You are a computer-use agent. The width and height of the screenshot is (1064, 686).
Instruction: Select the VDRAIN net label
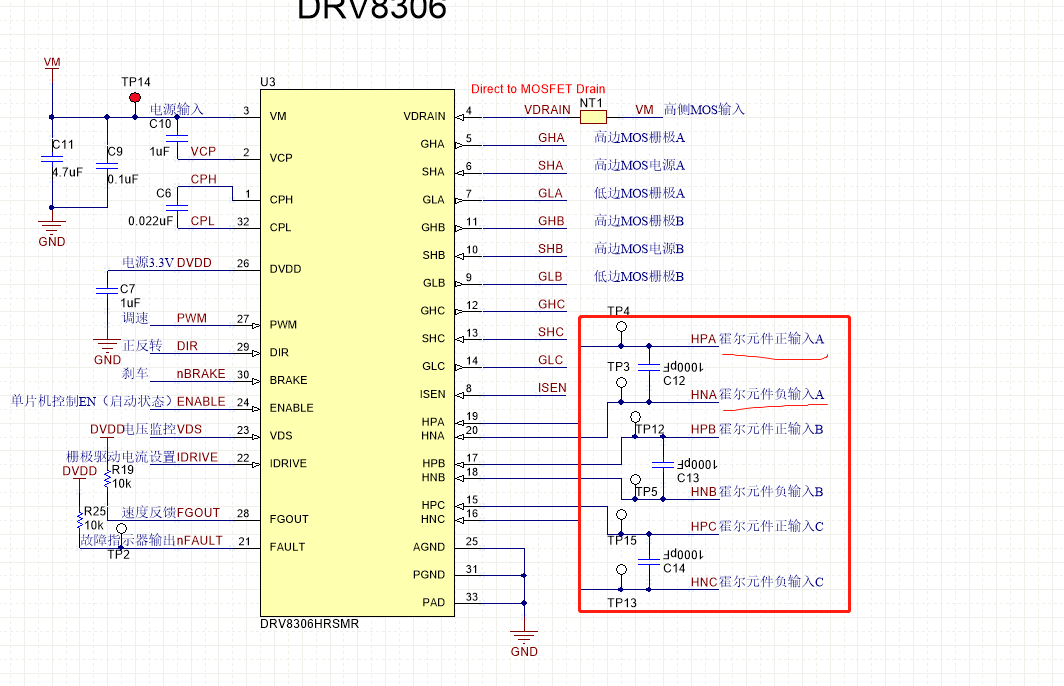(x=547, y=109)
